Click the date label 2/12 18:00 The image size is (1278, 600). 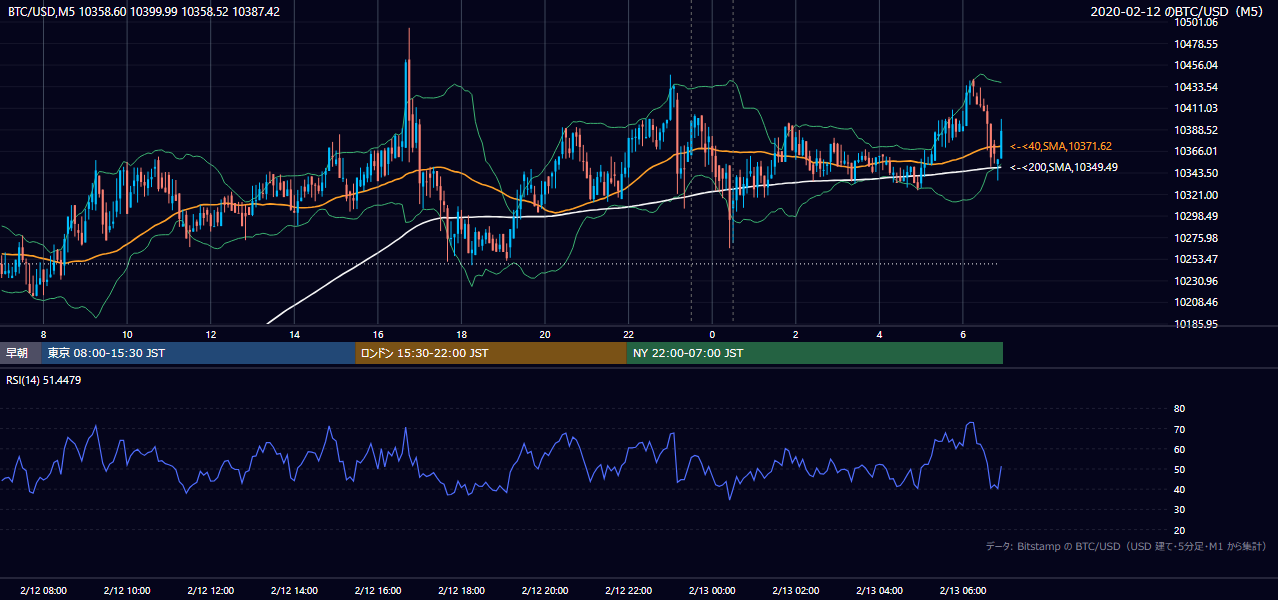click(x=461, y=590)
